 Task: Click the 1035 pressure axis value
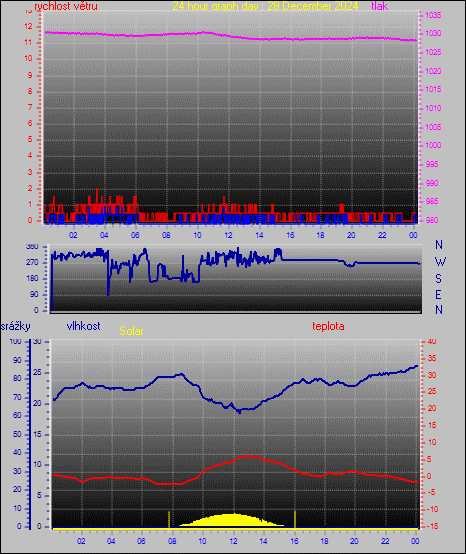coord(433,15)
